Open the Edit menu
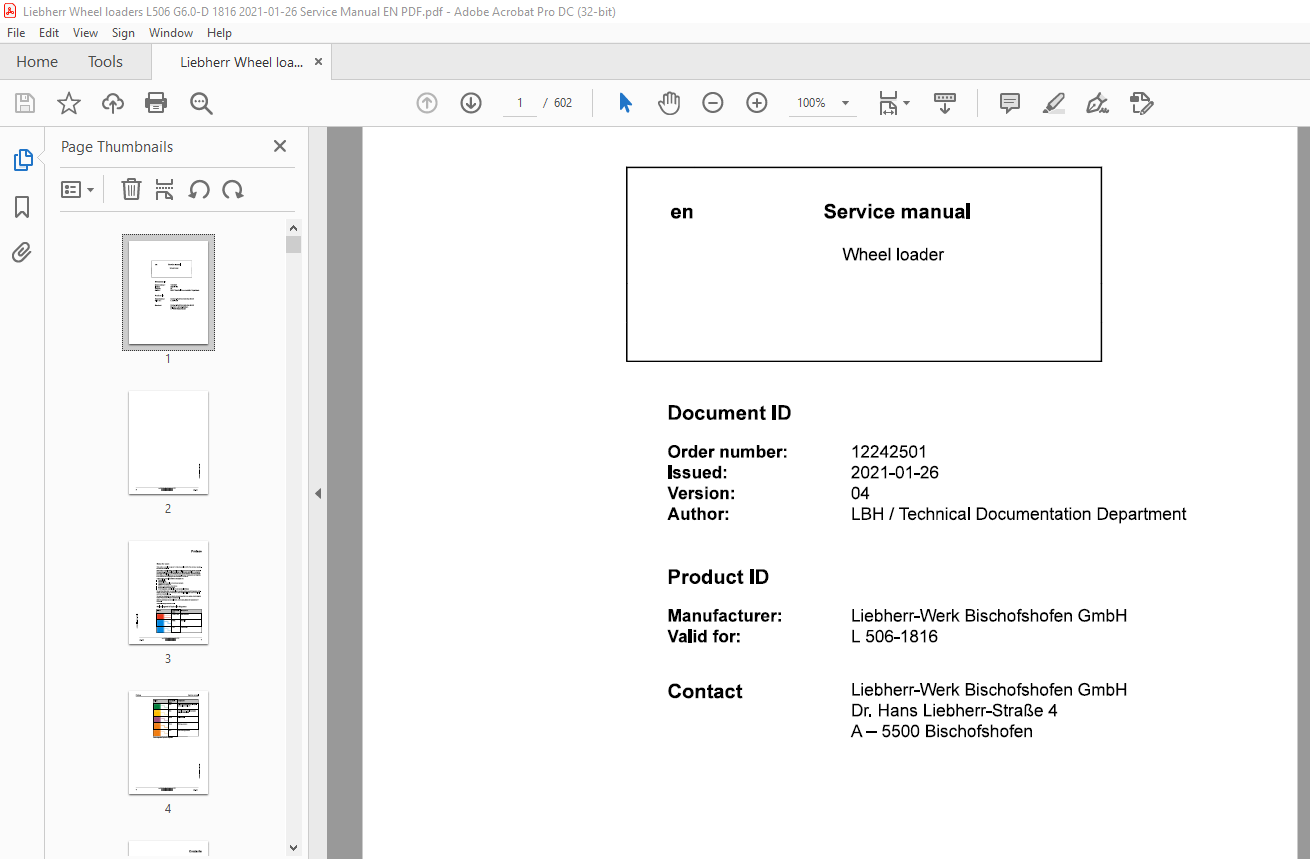This screenshot has width=1310, height=859. click(x=49, y=33)
